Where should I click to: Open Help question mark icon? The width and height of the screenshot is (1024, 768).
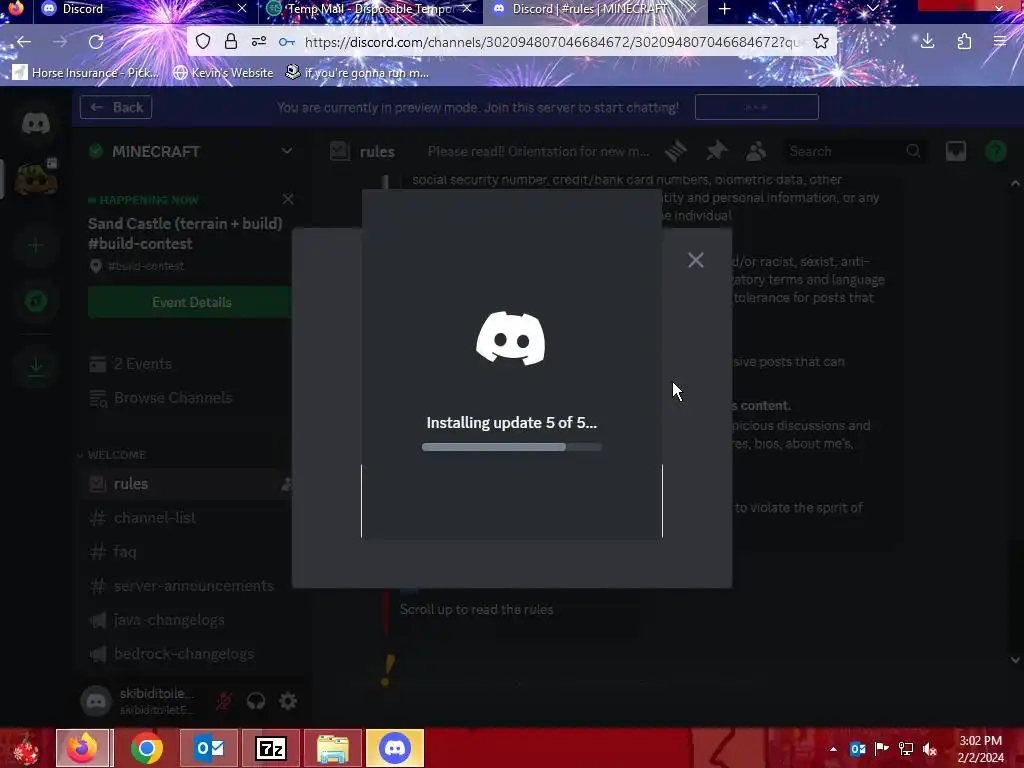tap(995, 151)
